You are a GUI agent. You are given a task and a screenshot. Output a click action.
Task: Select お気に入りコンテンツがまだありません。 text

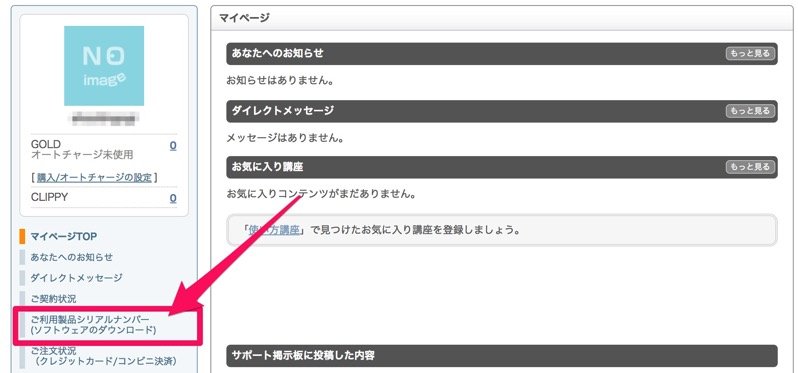click(x=321, y=194)
